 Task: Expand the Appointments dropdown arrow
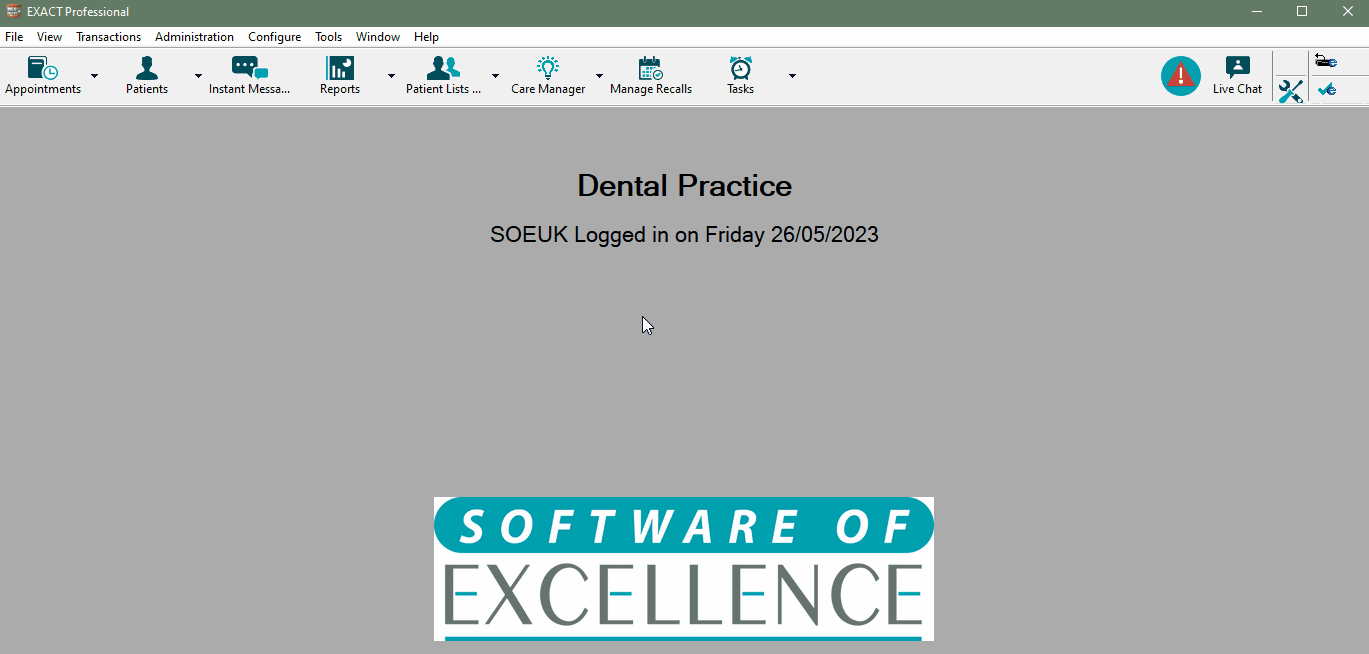pos(95,76)
